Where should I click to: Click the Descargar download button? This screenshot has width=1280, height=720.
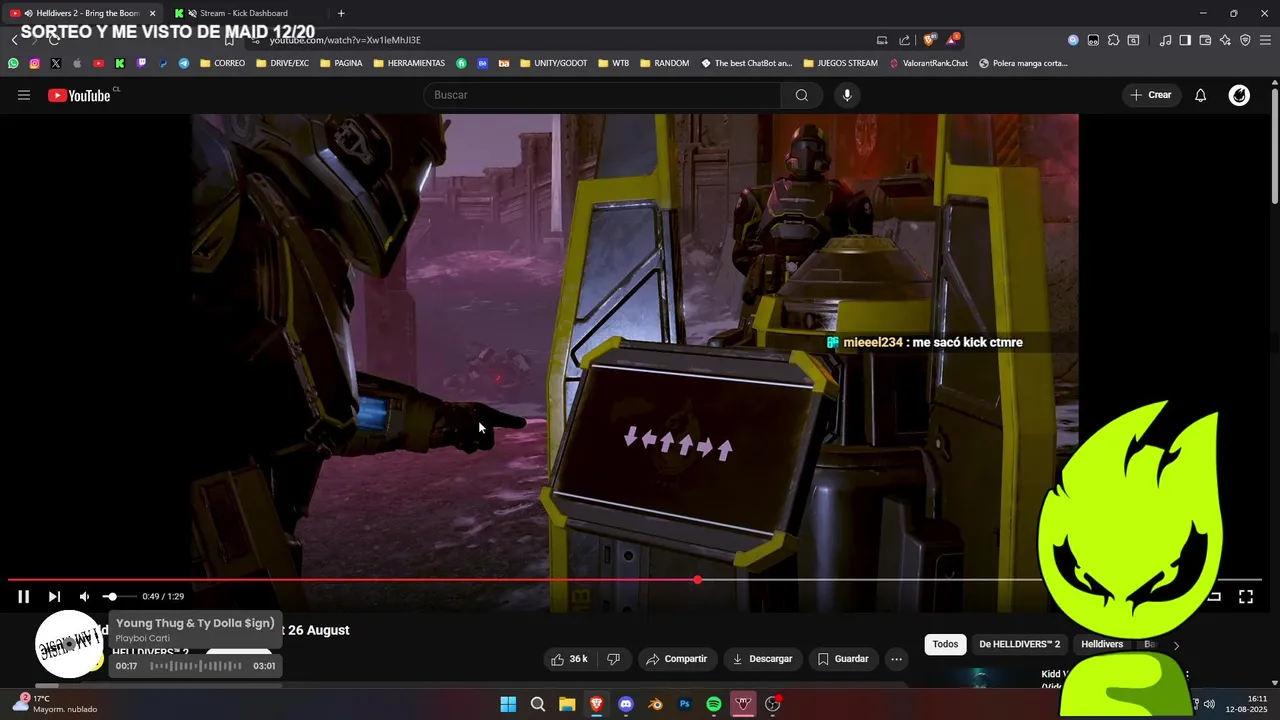pos(762,659)
